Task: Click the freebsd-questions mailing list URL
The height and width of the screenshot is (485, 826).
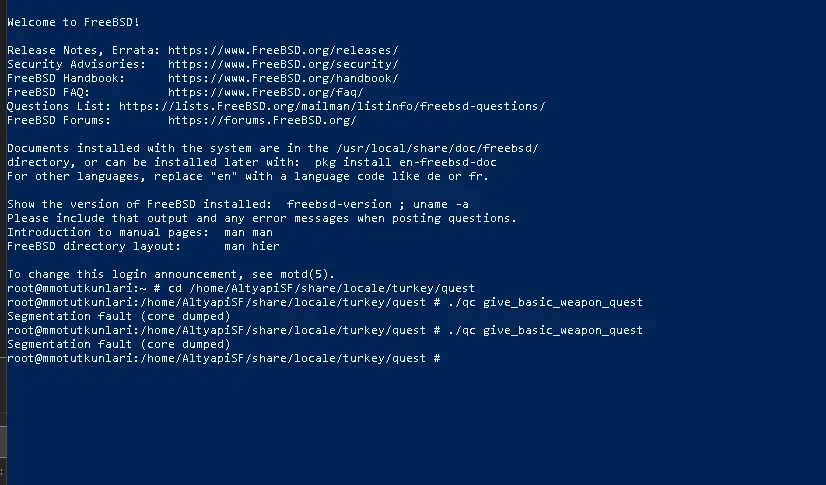Action: click(332, 106)
